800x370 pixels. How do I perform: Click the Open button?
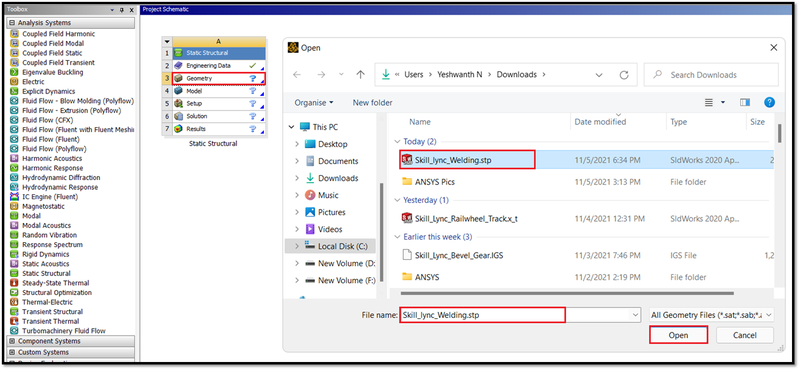(x=678, y=335)
